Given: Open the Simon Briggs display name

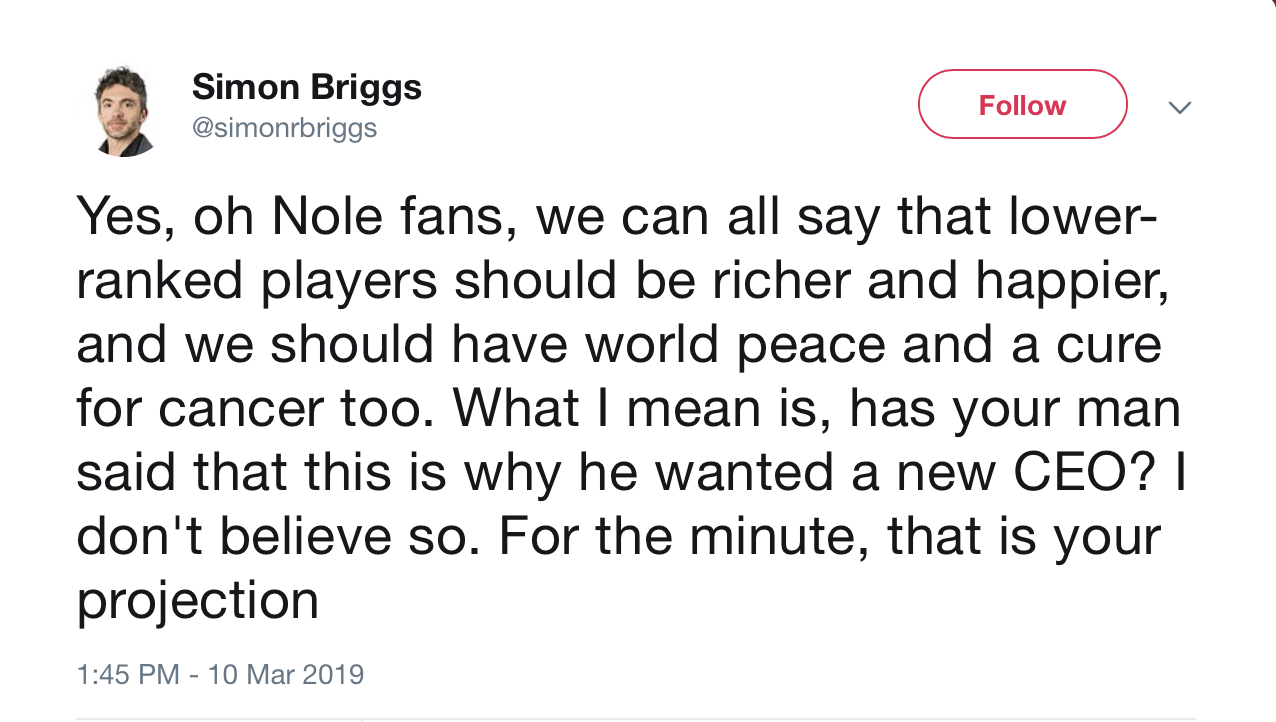Looking at the screenshot, I should [306, 88].
